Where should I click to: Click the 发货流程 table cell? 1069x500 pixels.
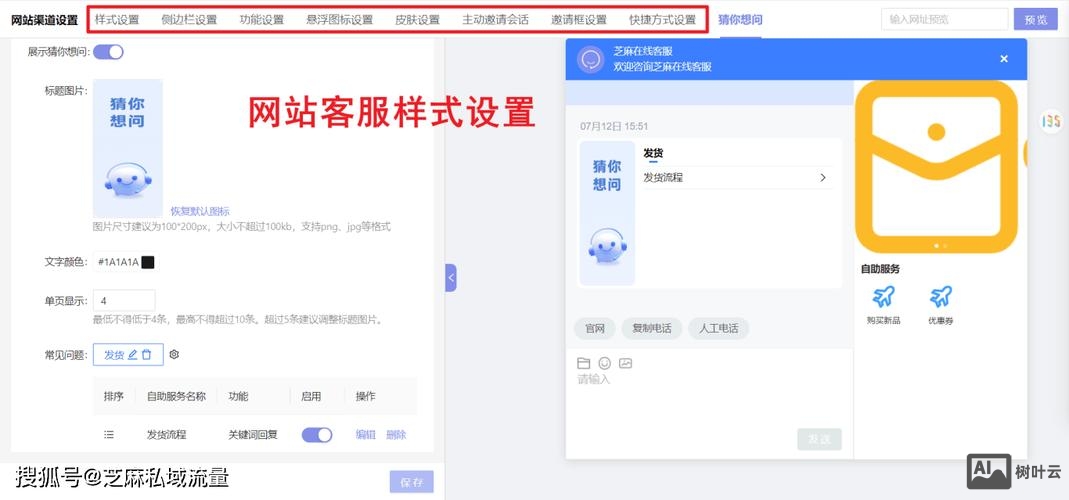[x=166, y=435]
